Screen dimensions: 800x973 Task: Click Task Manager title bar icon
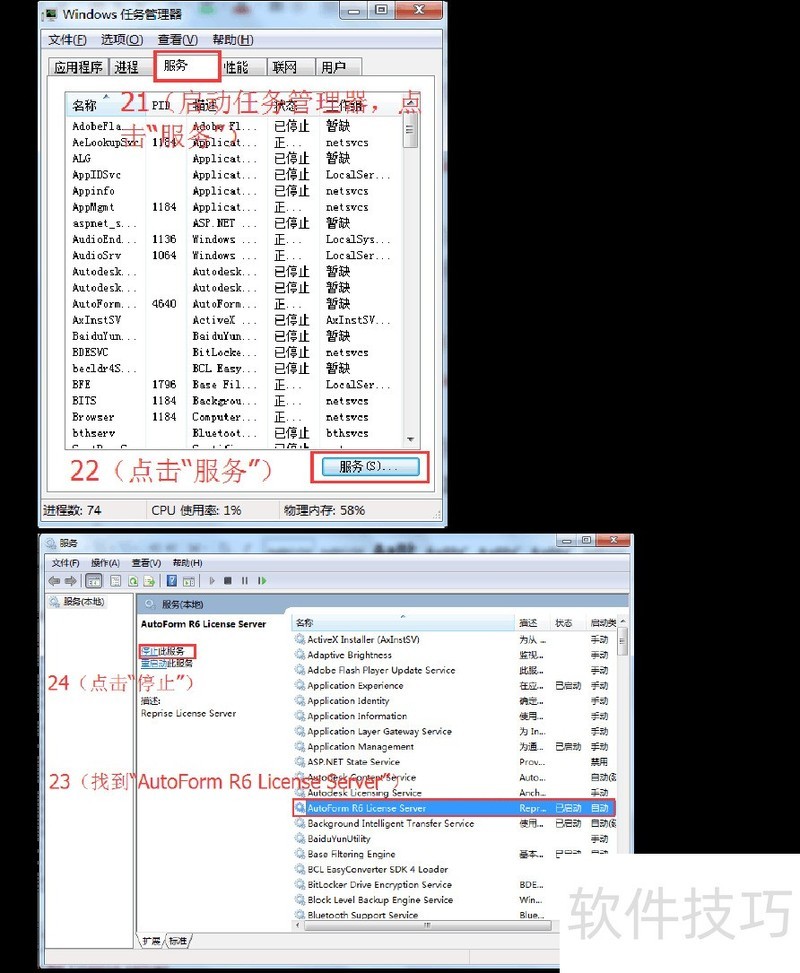(x=51, y=13)
